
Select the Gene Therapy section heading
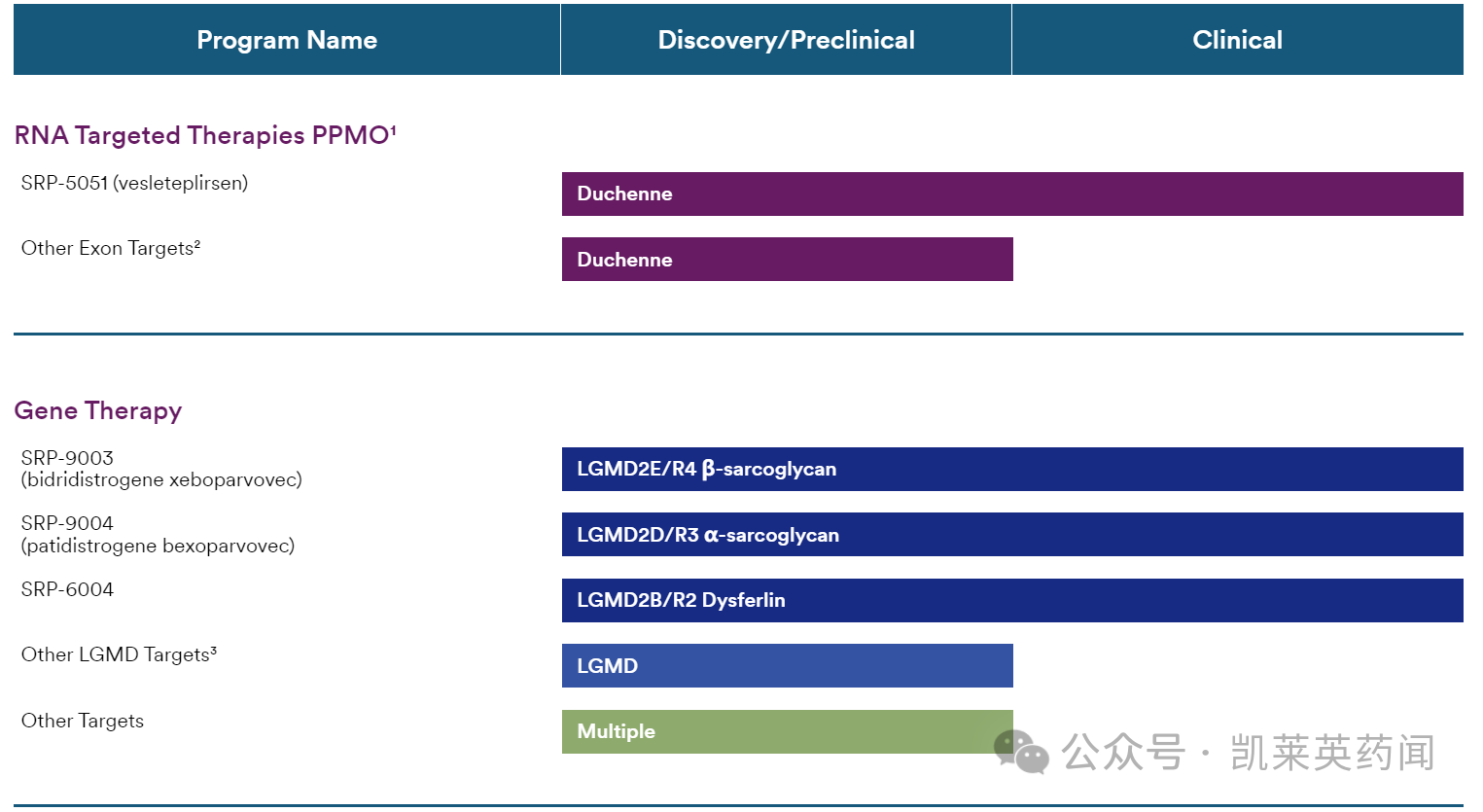click(x=98, y=410)
